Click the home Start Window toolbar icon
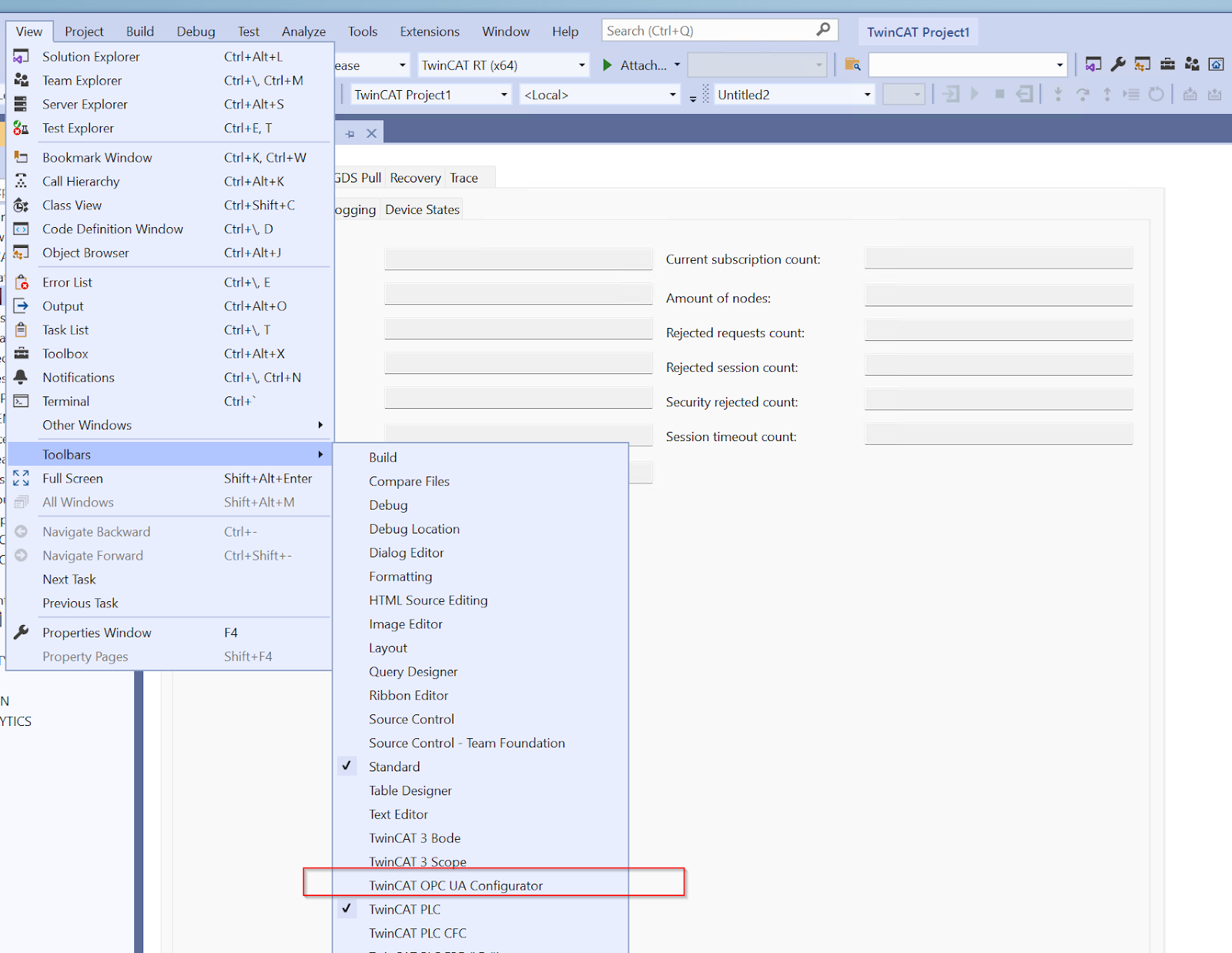 coord(1216,65)
